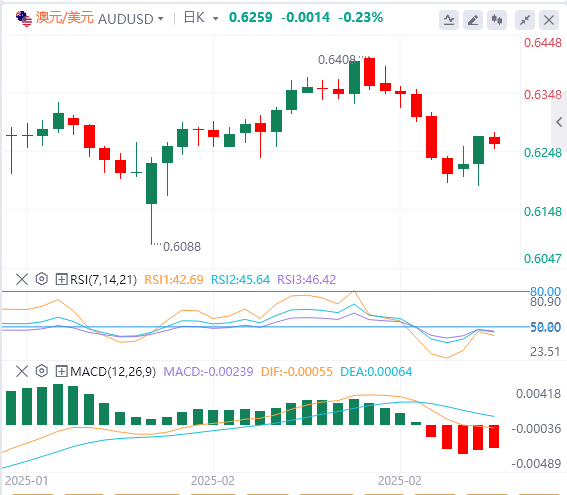Viewport: 567px width, 495px height.
Task: Select the drawing pencil tool
Action: pyautogui.click(x=473, y=20)
